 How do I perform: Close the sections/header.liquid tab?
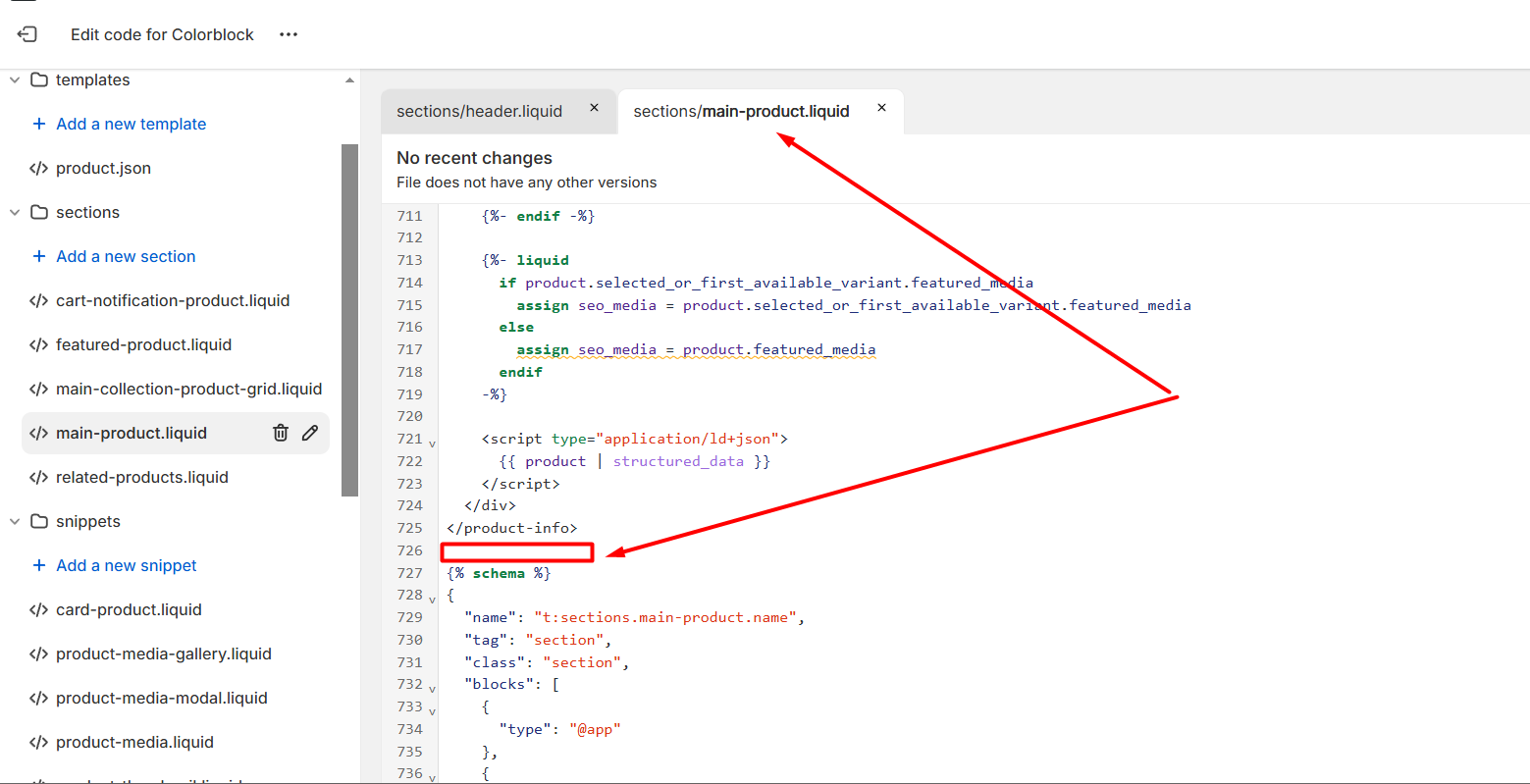pos(594,108)
